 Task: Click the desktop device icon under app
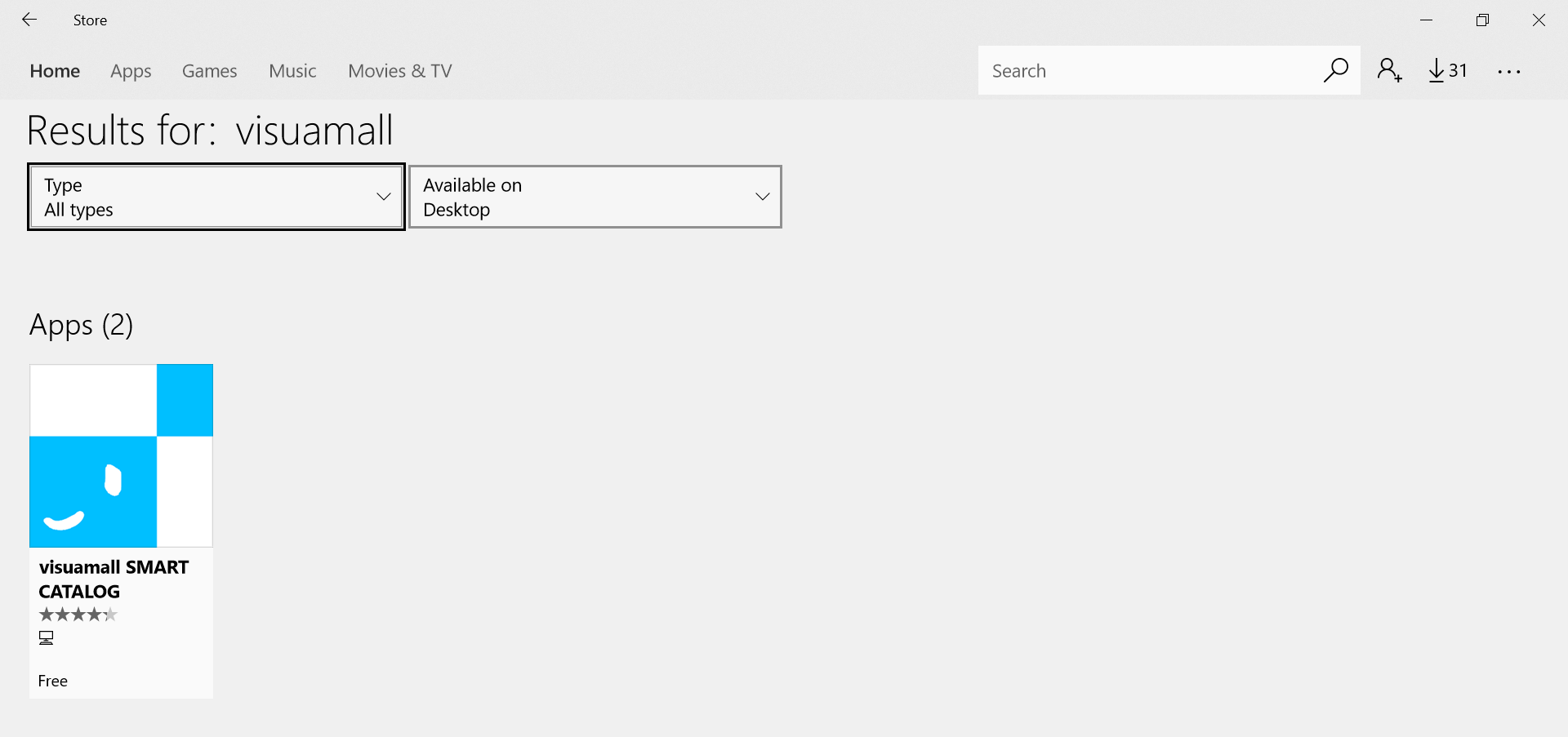pos(47,638)
